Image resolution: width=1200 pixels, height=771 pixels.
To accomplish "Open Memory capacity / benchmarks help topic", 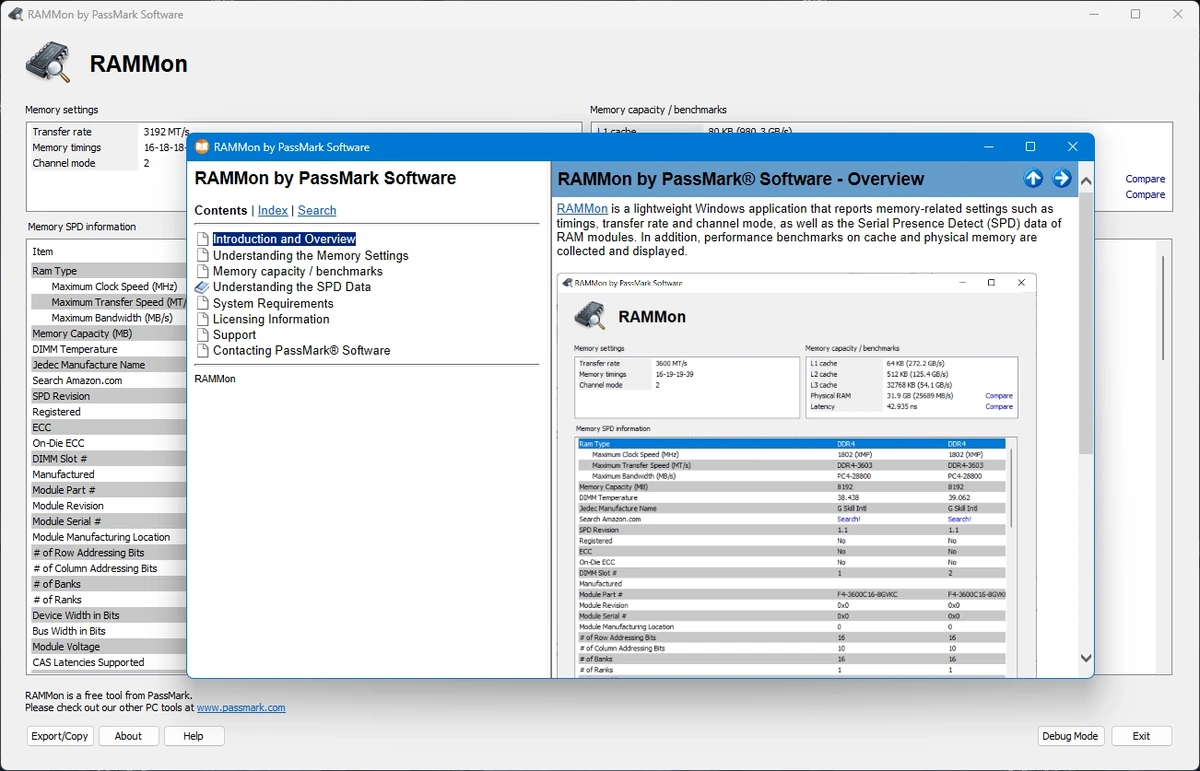I will pos(297,271).
